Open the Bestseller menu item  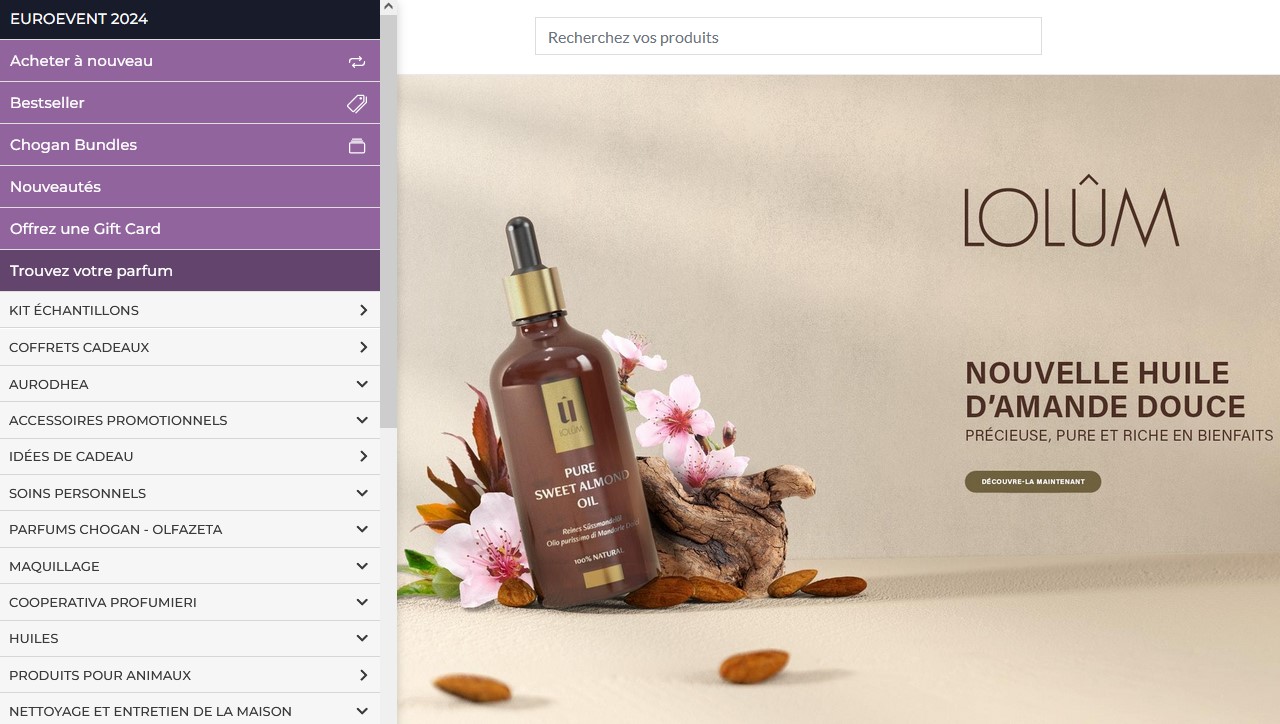pyautogui.click(x=190, y=103)
